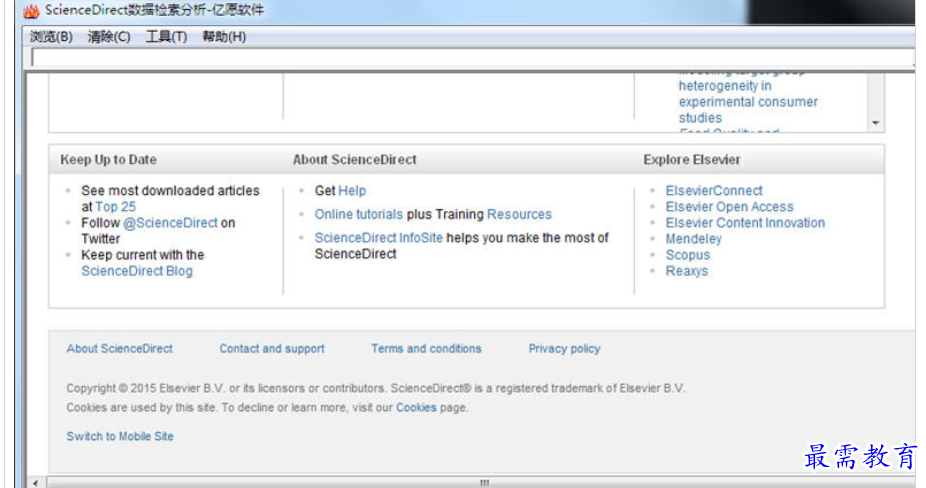This screenshot has height=488, width=926.
Task: Click the inner panel scroll down arrow
Action: [876, 123]
